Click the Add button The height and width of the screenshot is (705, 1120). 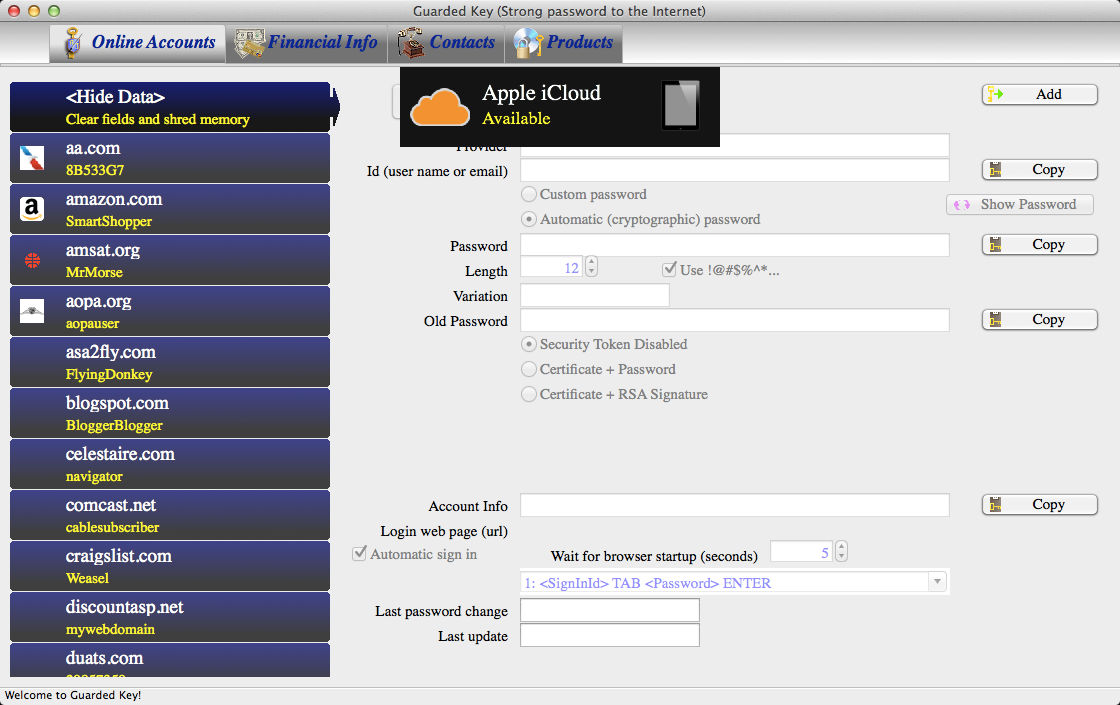click(x=1039, y=94)
